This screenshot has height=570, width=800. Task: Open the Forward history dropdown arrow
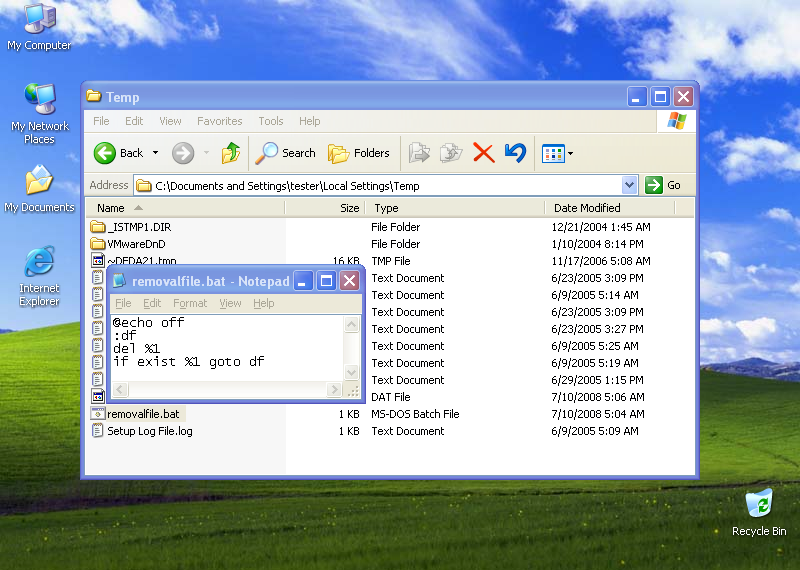tap(206, 153)
